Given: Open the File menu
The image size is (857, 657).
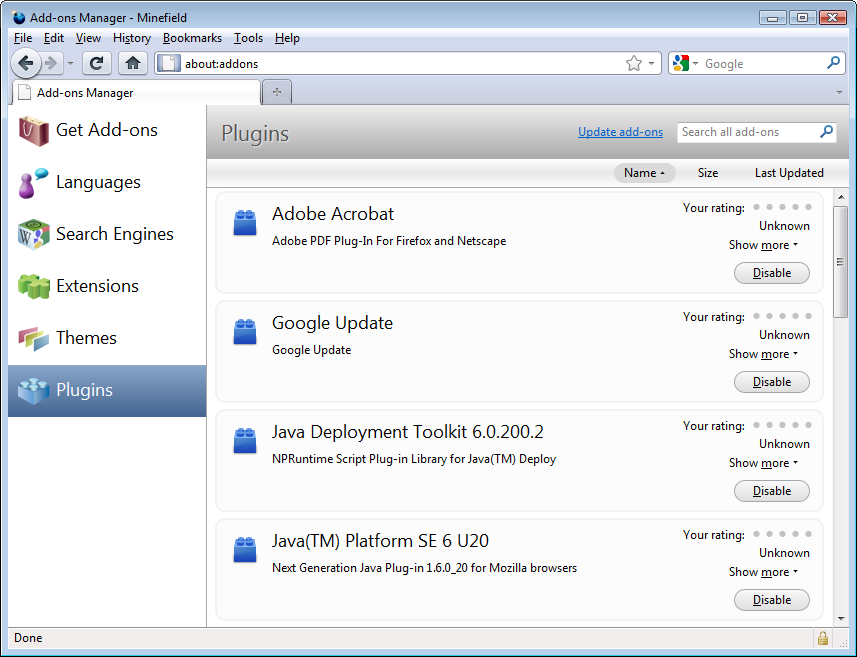Looking at the screenshot, I should tap(23, 38).
